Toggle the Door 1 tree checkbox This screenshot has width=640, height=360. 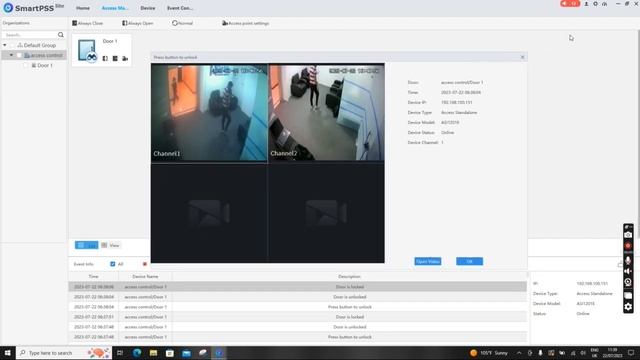[26, 65]
